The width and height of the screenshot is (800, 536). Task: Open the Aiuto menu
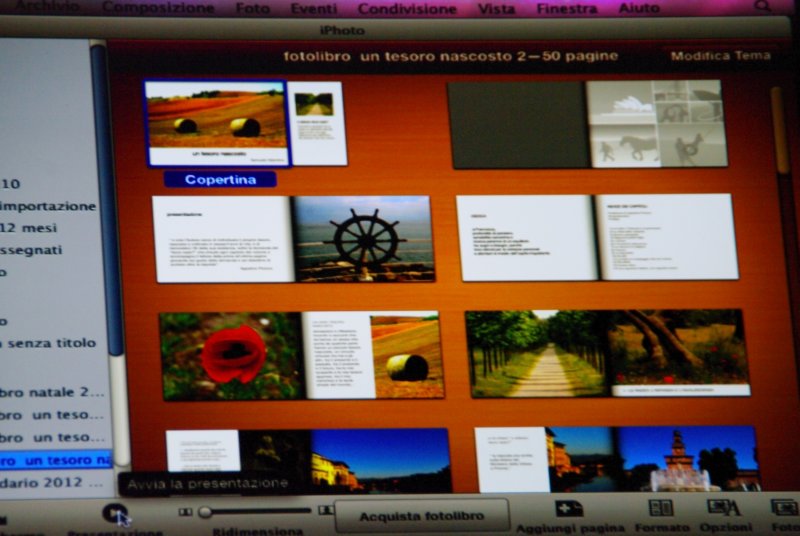639,8
